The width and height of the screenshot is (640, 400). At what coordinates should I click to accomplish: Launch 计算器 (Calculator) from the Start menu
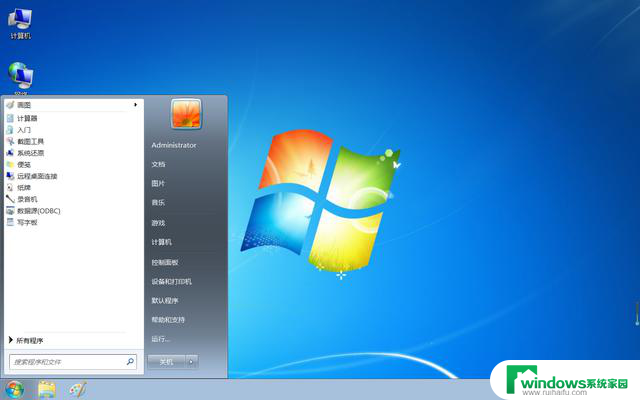[x=71, y=118]
